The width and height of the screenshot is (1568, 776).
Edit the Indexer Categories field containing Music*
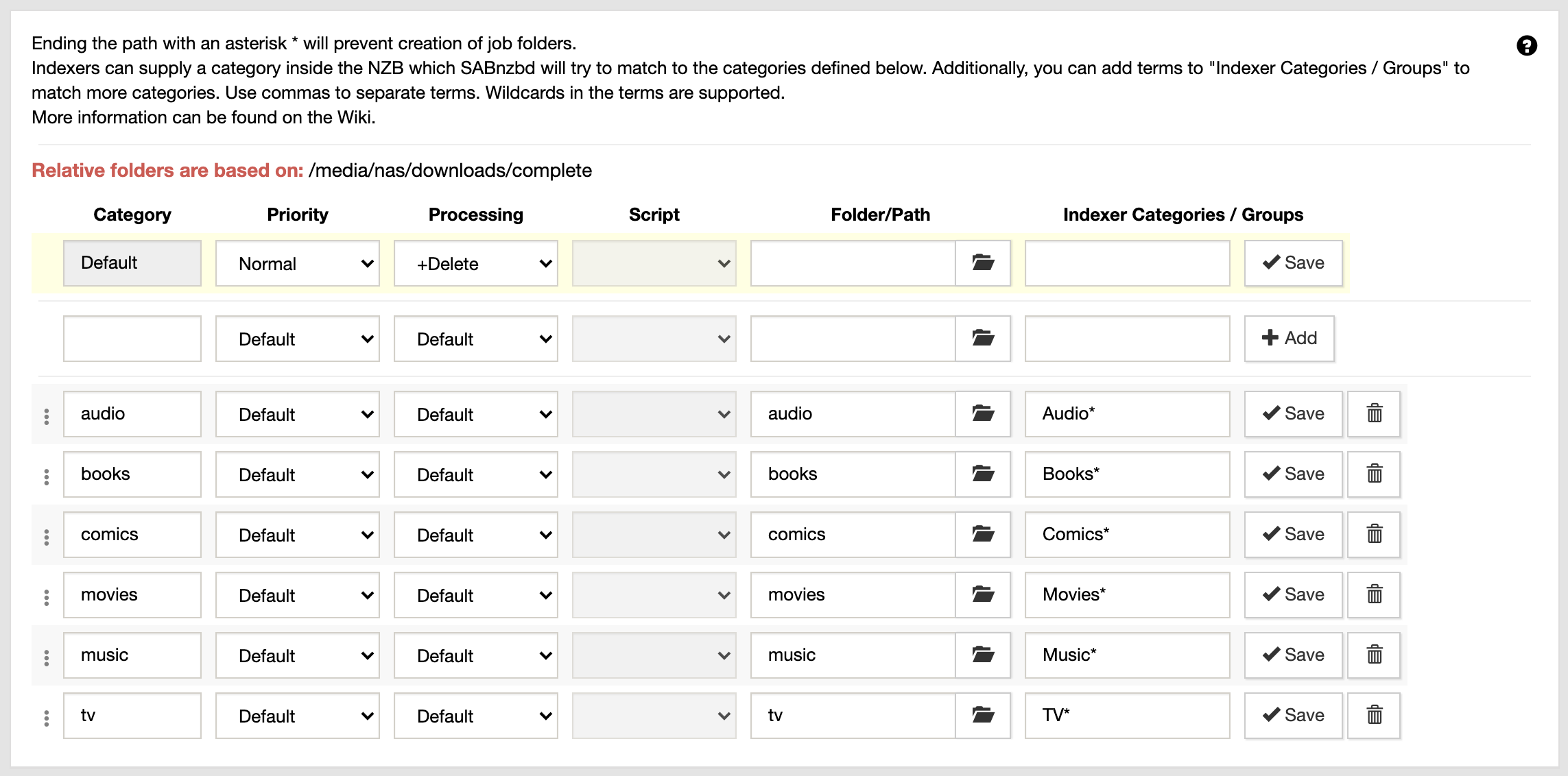(1127, 655)
